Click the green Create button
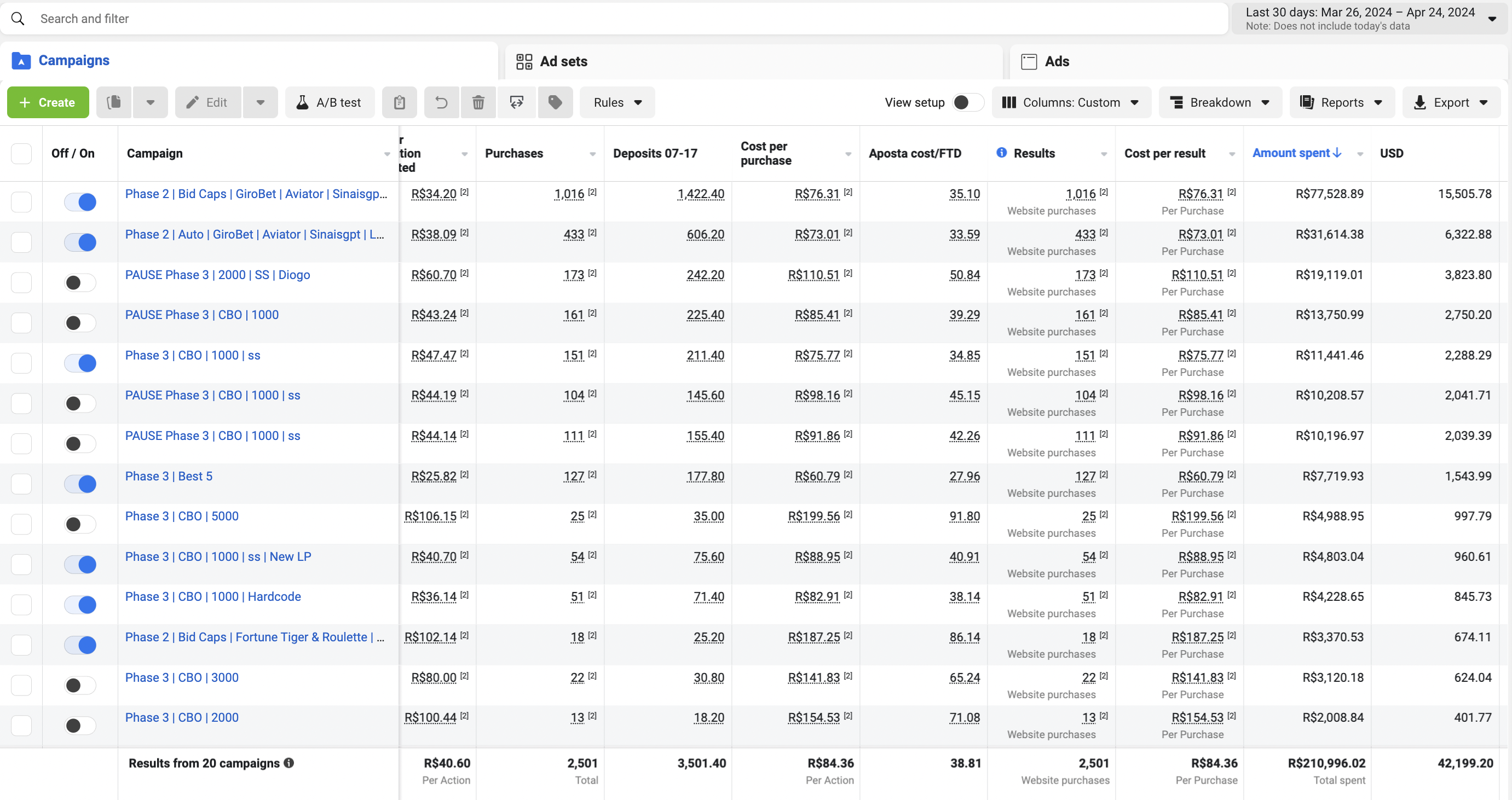The image size is (1512, 800). 48,103
